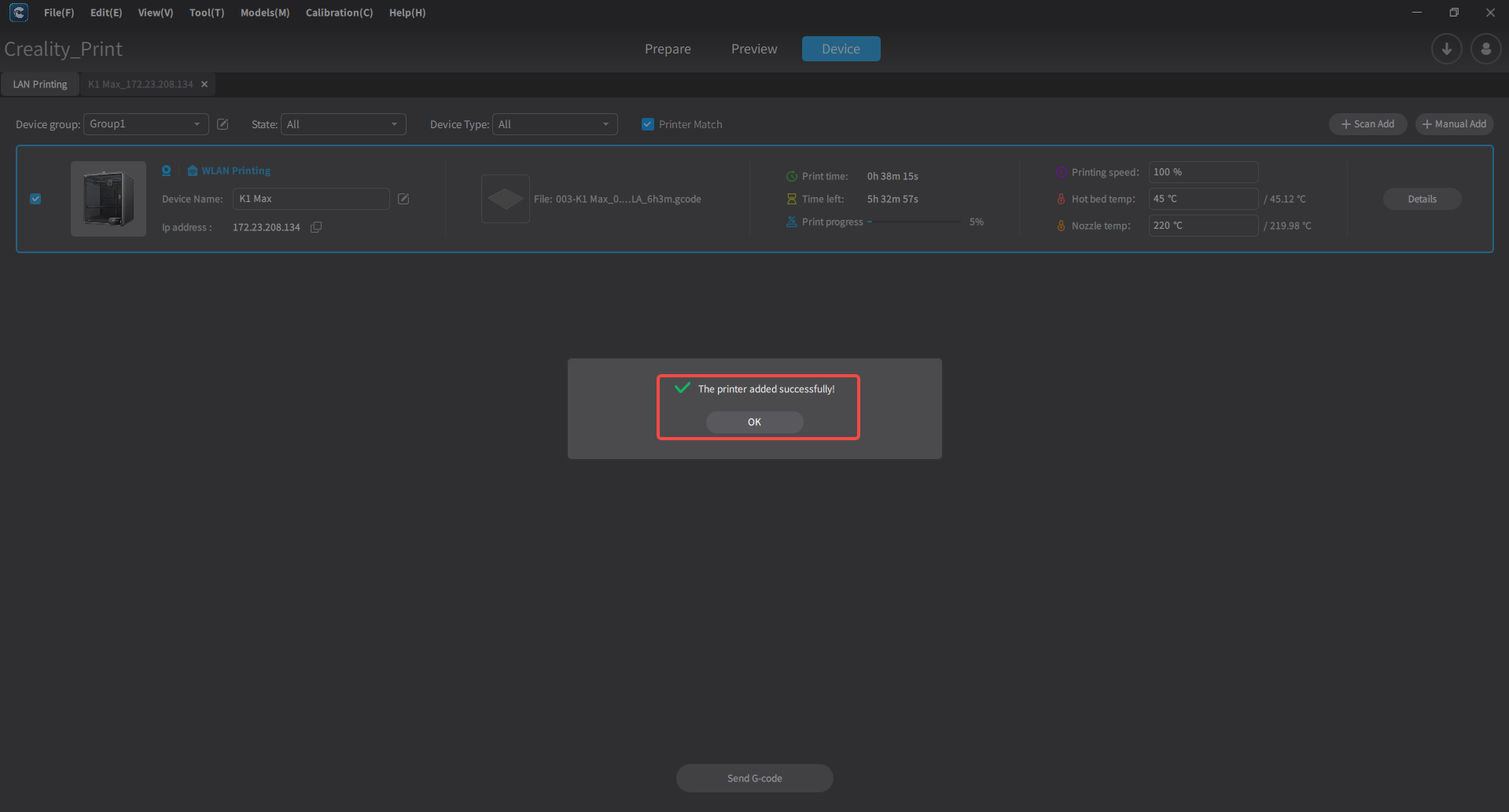Click the Device Name input field
The height and width of the screenshot is (812, 1509).
tap(311, 199)
